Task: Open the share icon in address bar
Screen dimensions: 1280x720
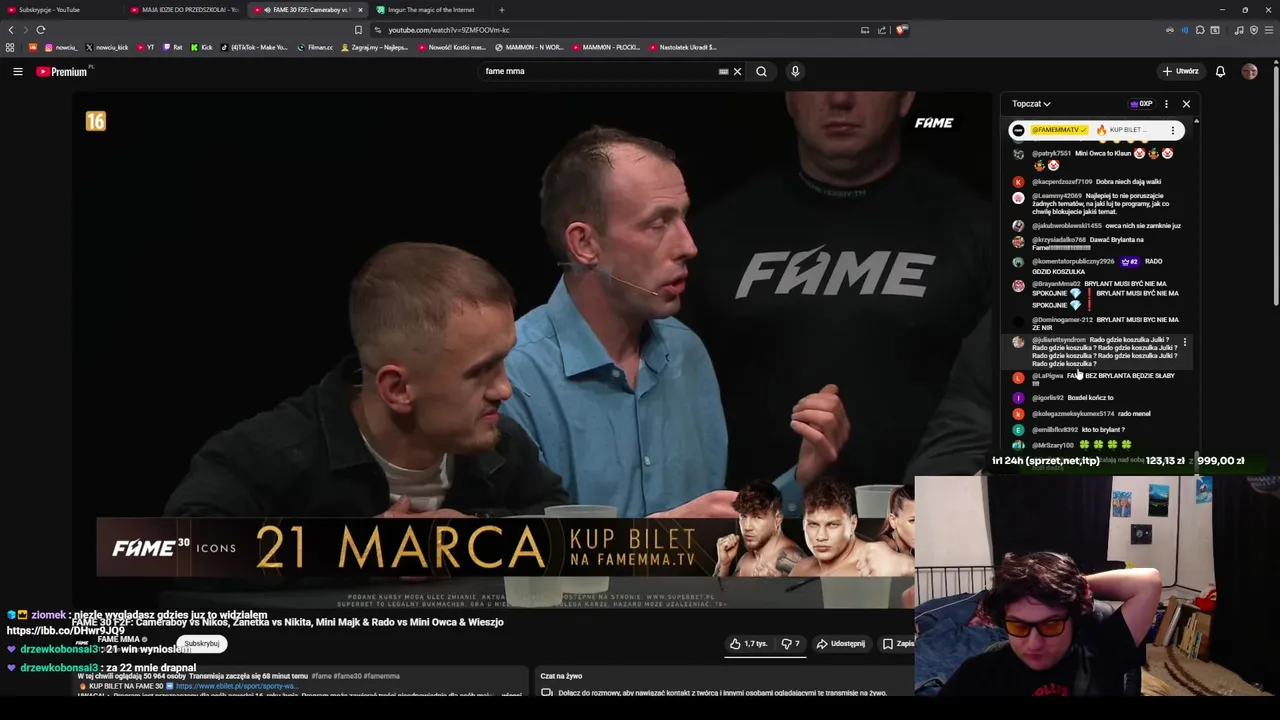Action: [x=882, y=30]
